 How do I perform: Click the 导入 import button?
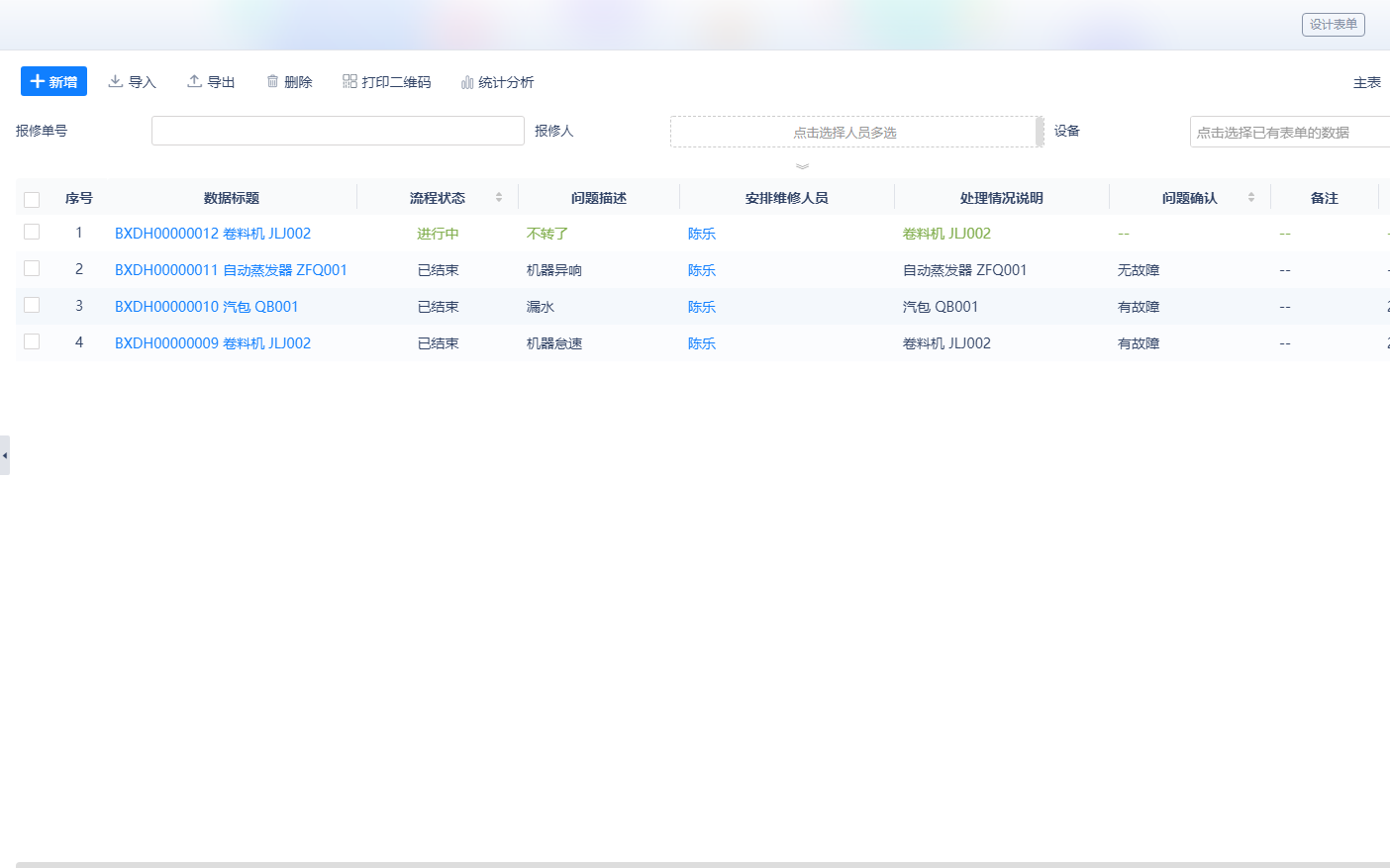(132, 81)
